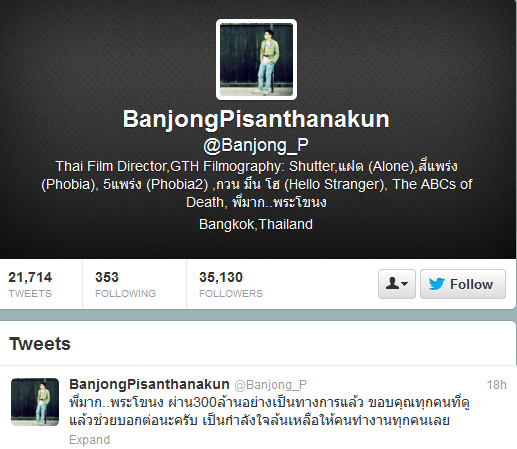The width and height of the screenshot is (517, 449).
Task: Click the profile bio filmography text
Action: (x=256, y=184)
